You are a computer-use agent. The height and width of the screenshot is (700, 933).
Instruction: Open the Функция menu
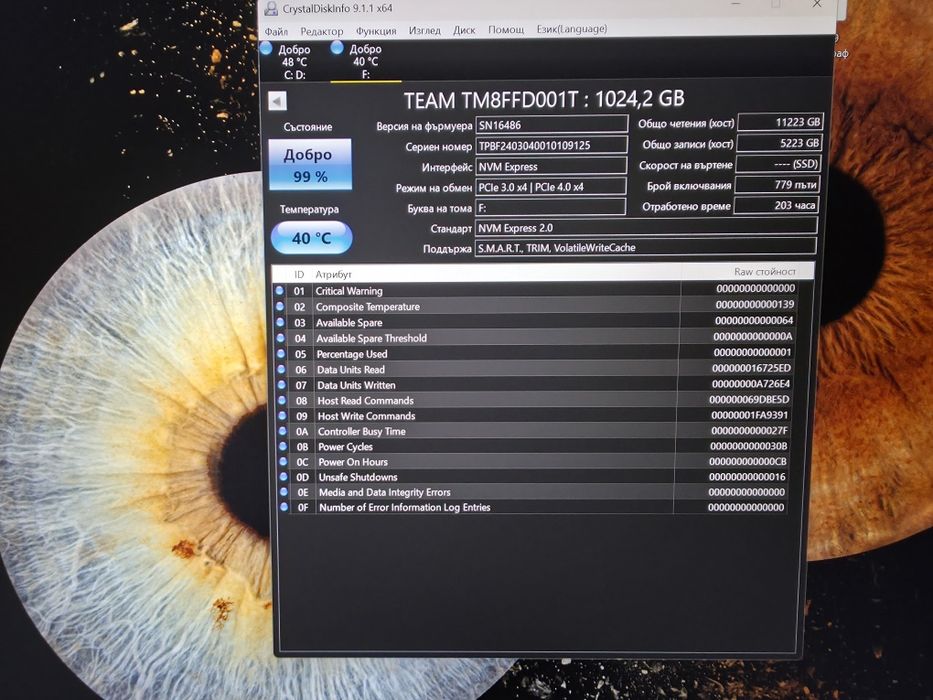point(375,30)
